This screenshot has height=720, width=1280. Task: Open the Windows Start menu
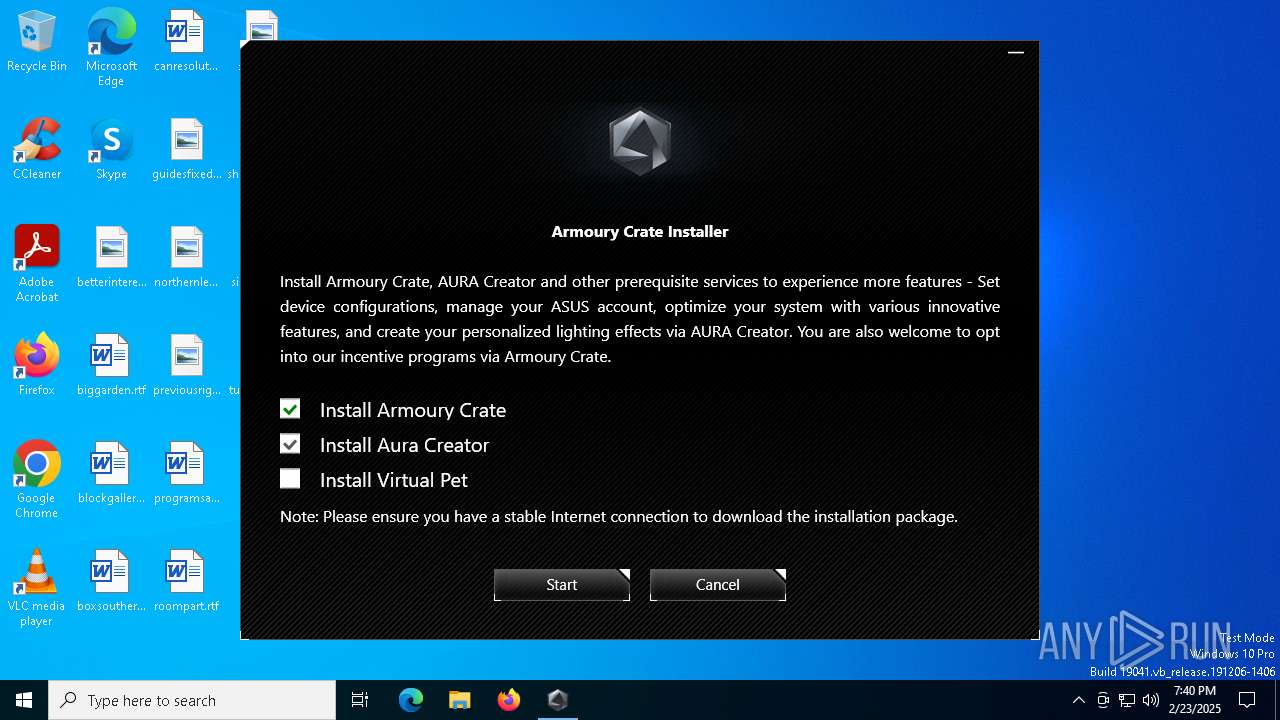pyautogui.click(x=24, y=700)
